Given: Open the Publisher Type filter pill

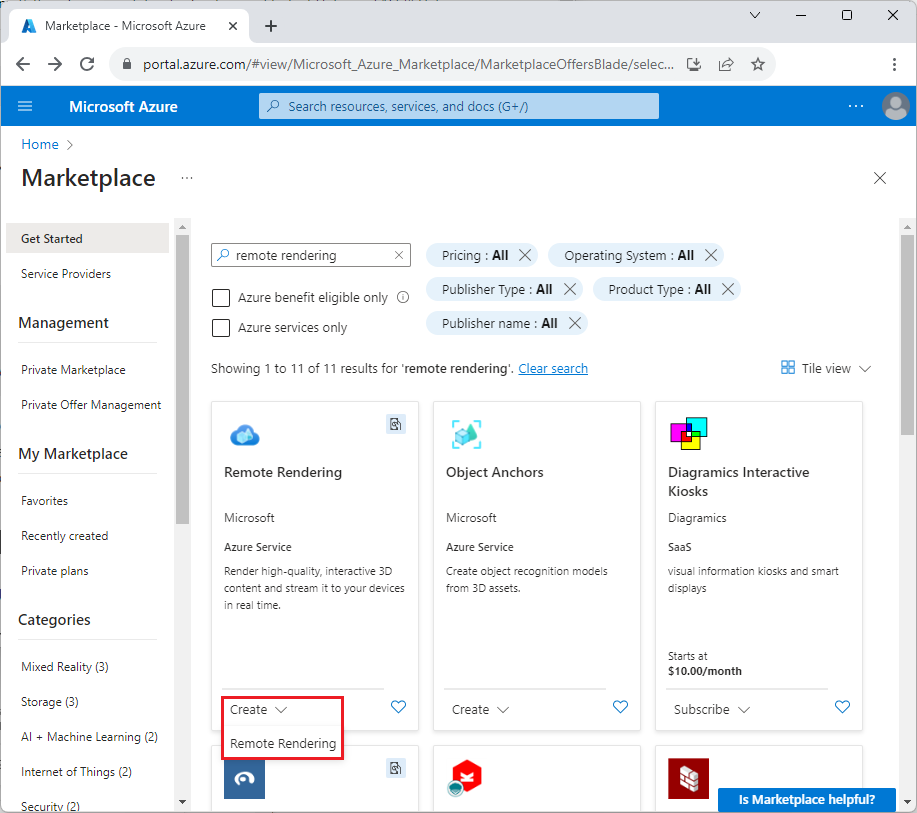Looking at the screenshot, I should click(497, 289).
